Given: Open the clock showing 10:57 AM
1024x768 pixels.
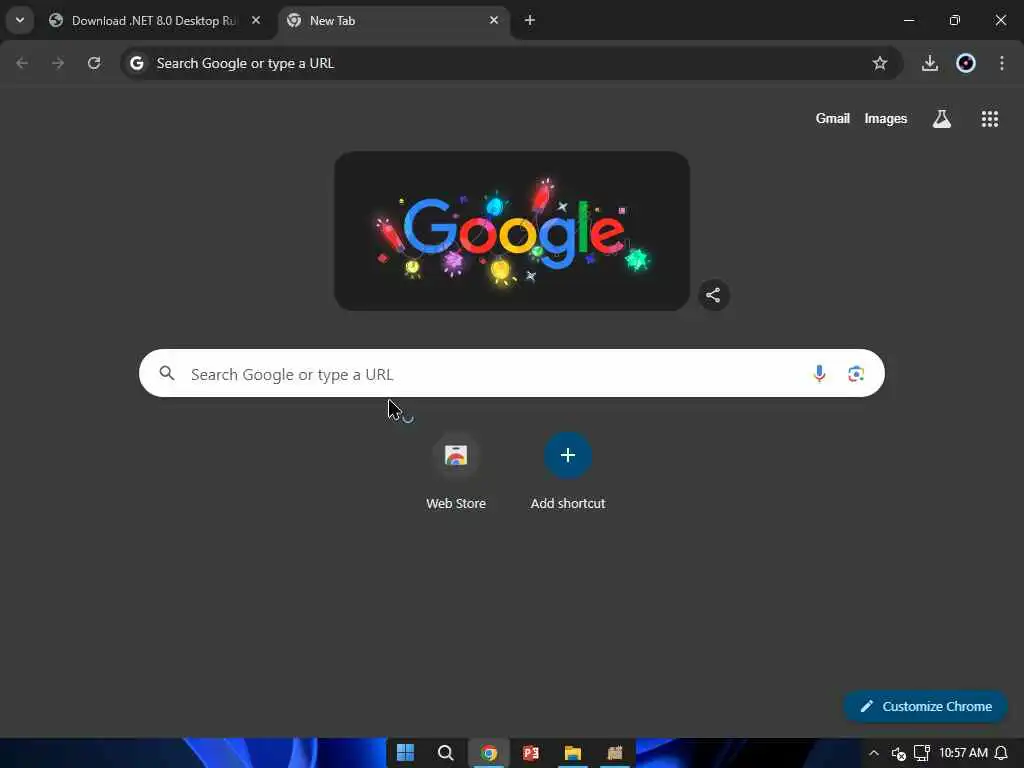Looking at the screenshot, I should point(963,752).
